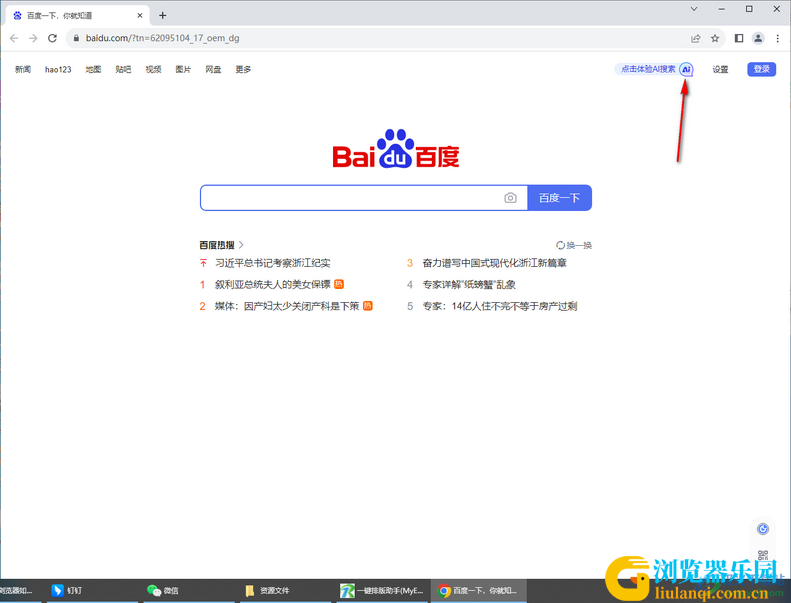The height and width of the screenshot is (603, 791).
Task: Expand 百度热搜 chevron arrow
Action: pos(241,245)
